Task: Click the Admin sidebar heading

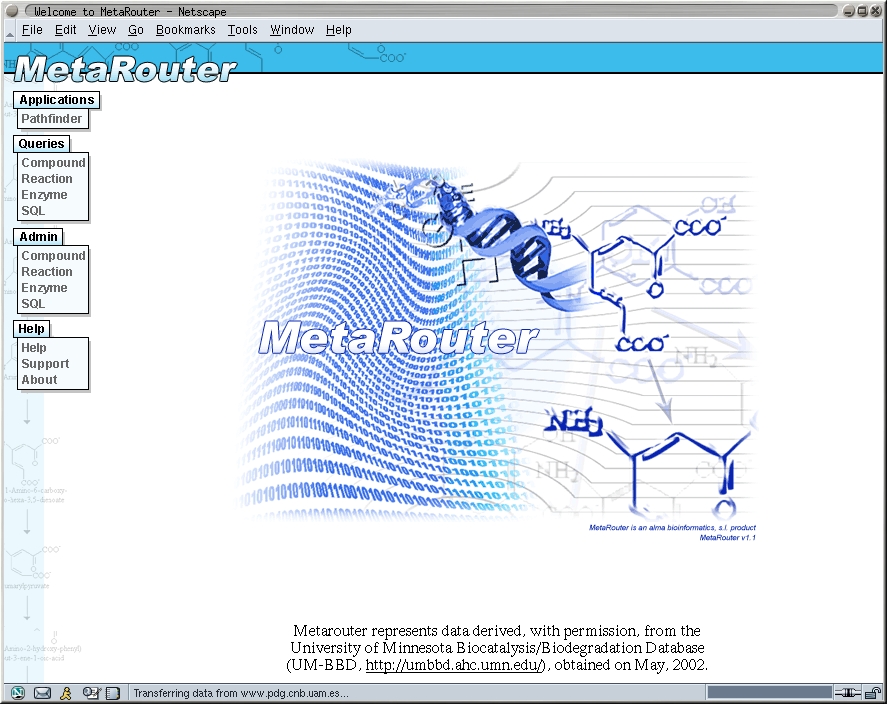Action: [38, 237]
